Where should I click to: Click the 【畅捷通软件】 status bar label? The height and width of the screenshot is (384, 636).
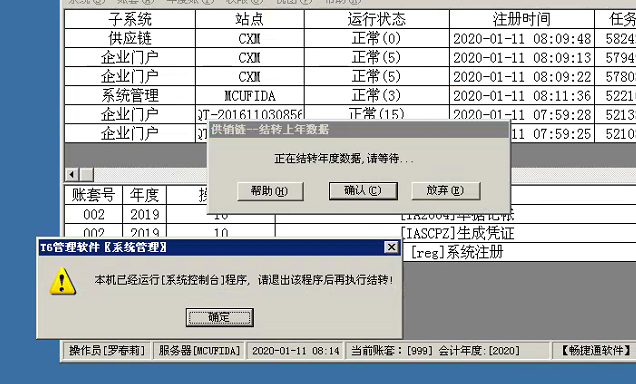(595, 350)
